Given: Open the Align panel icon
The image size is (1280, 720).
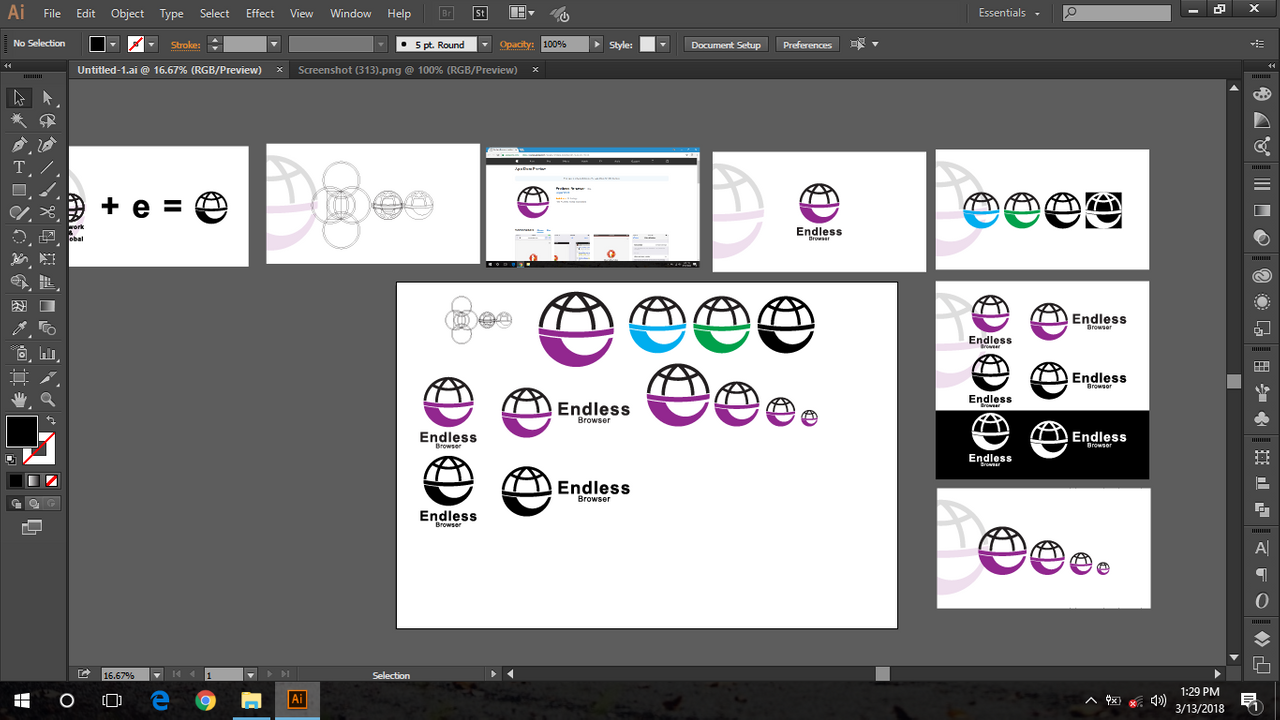Looking at the screenshot, I should (x=1262, y=483).
